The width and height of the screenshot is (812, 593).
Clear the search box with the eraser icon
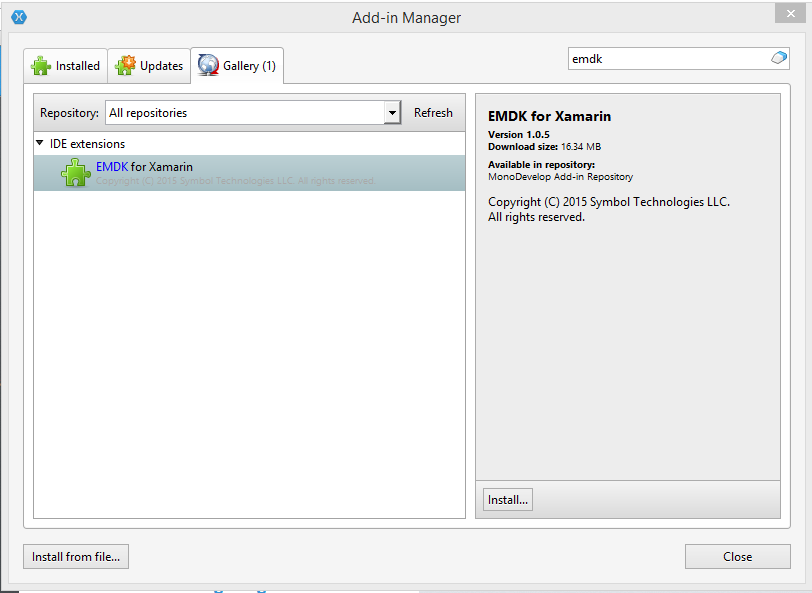(779, 59)
